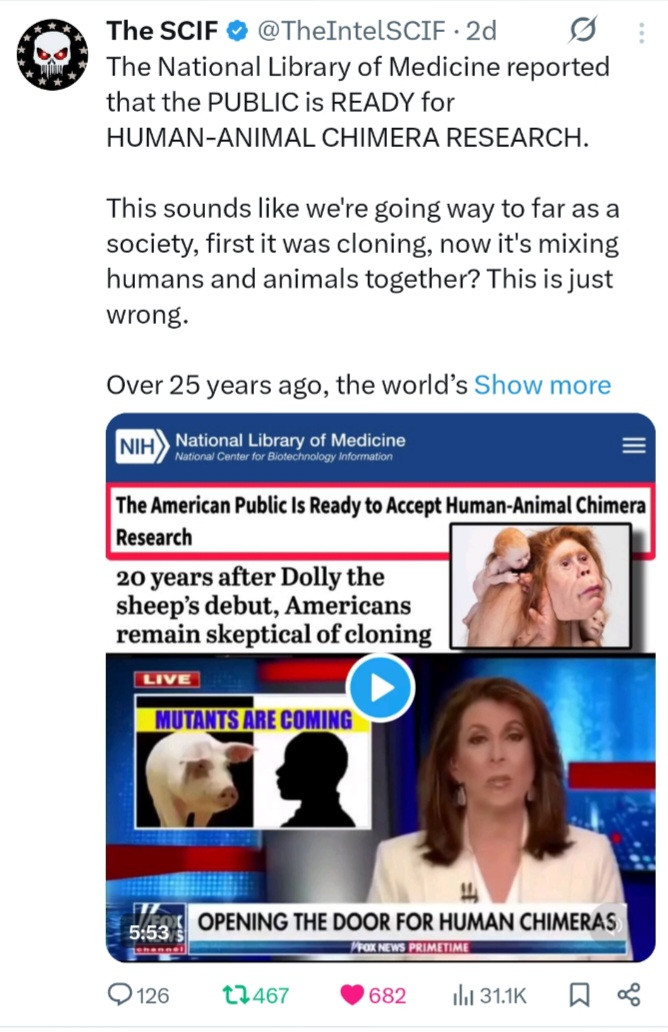The image size is (668, 1032).
Task: Open replies via the comment icon
Action: pyautogui.click(x=120, y=994)
